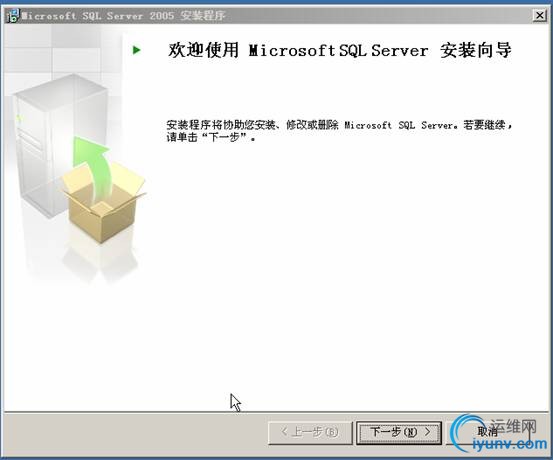Proceed with the 下一步(N) button
The width and height of the screenshot is (553, 460).
coord(399,432)
